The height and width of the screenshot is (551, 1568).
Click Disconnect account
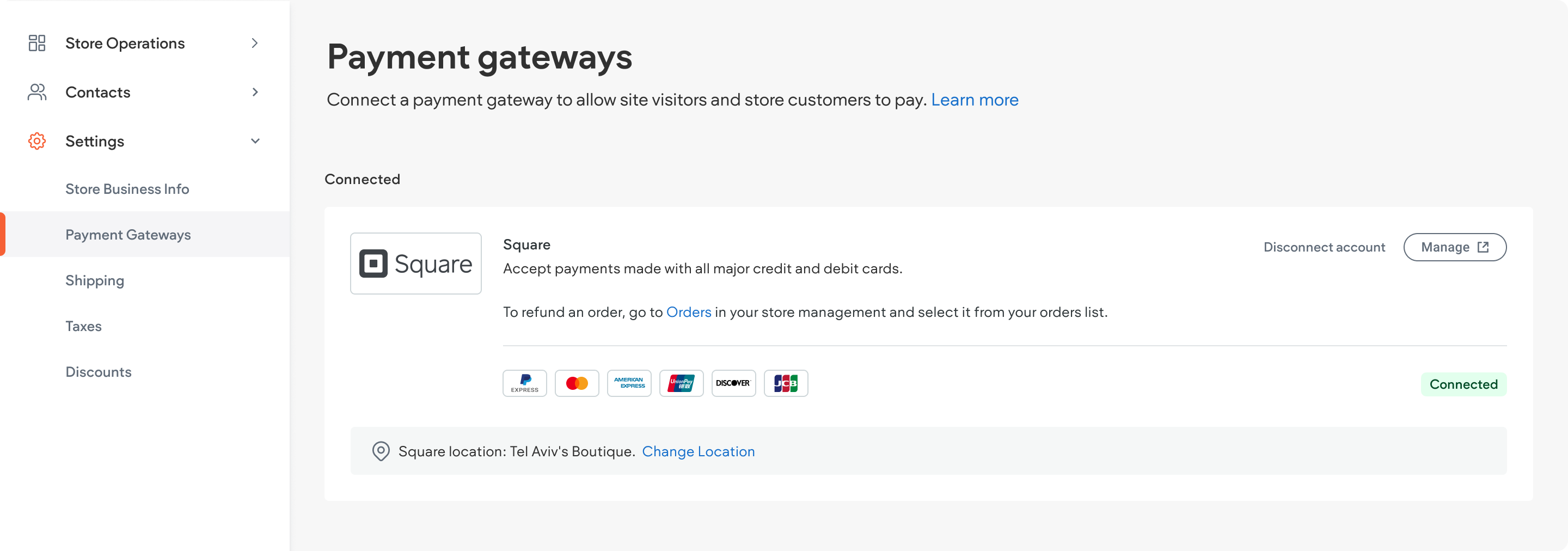[1324, 247]
